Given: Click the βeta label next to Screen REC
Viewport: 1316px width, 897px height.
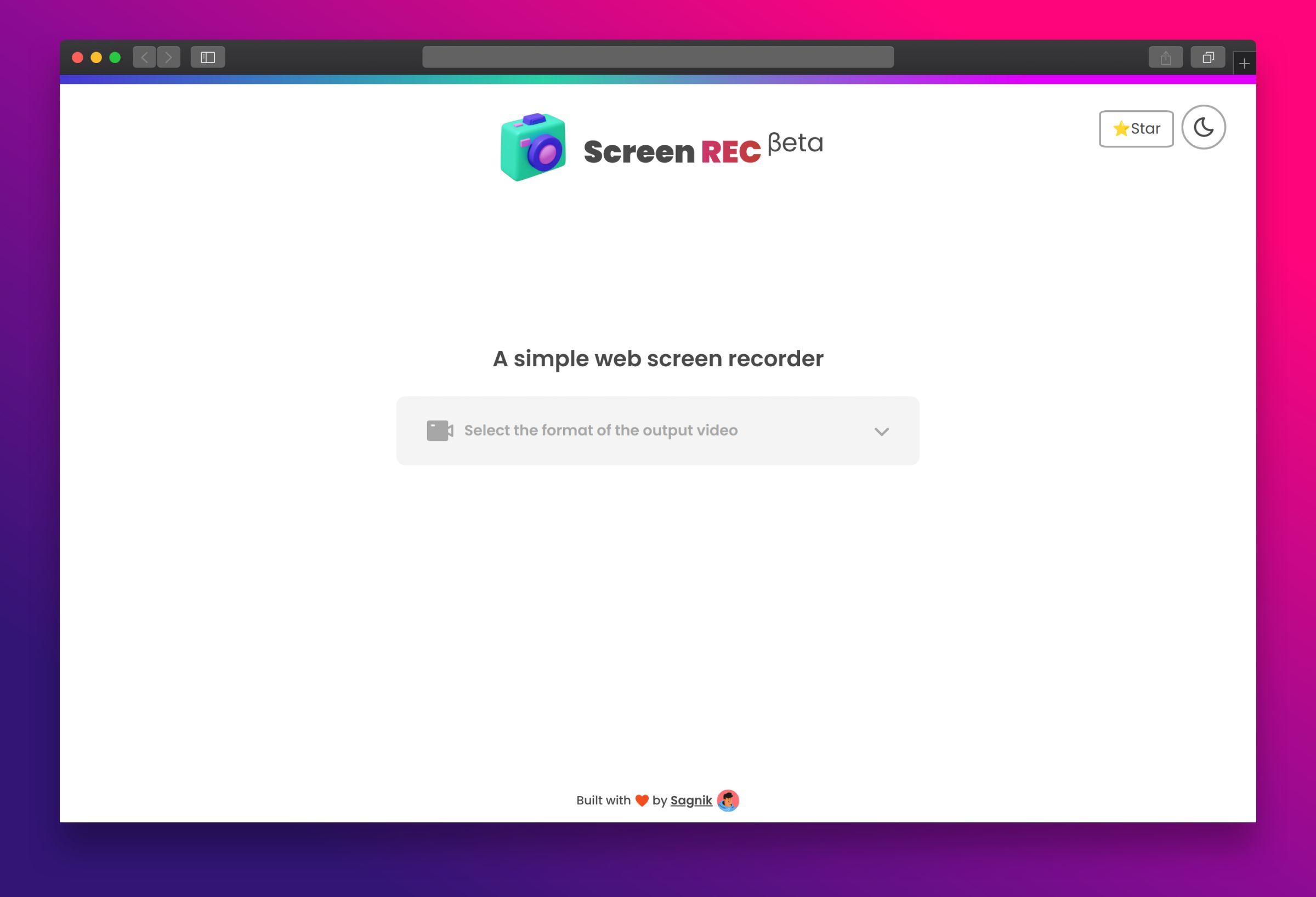Looking at the screenshot, I should [795, 143].
